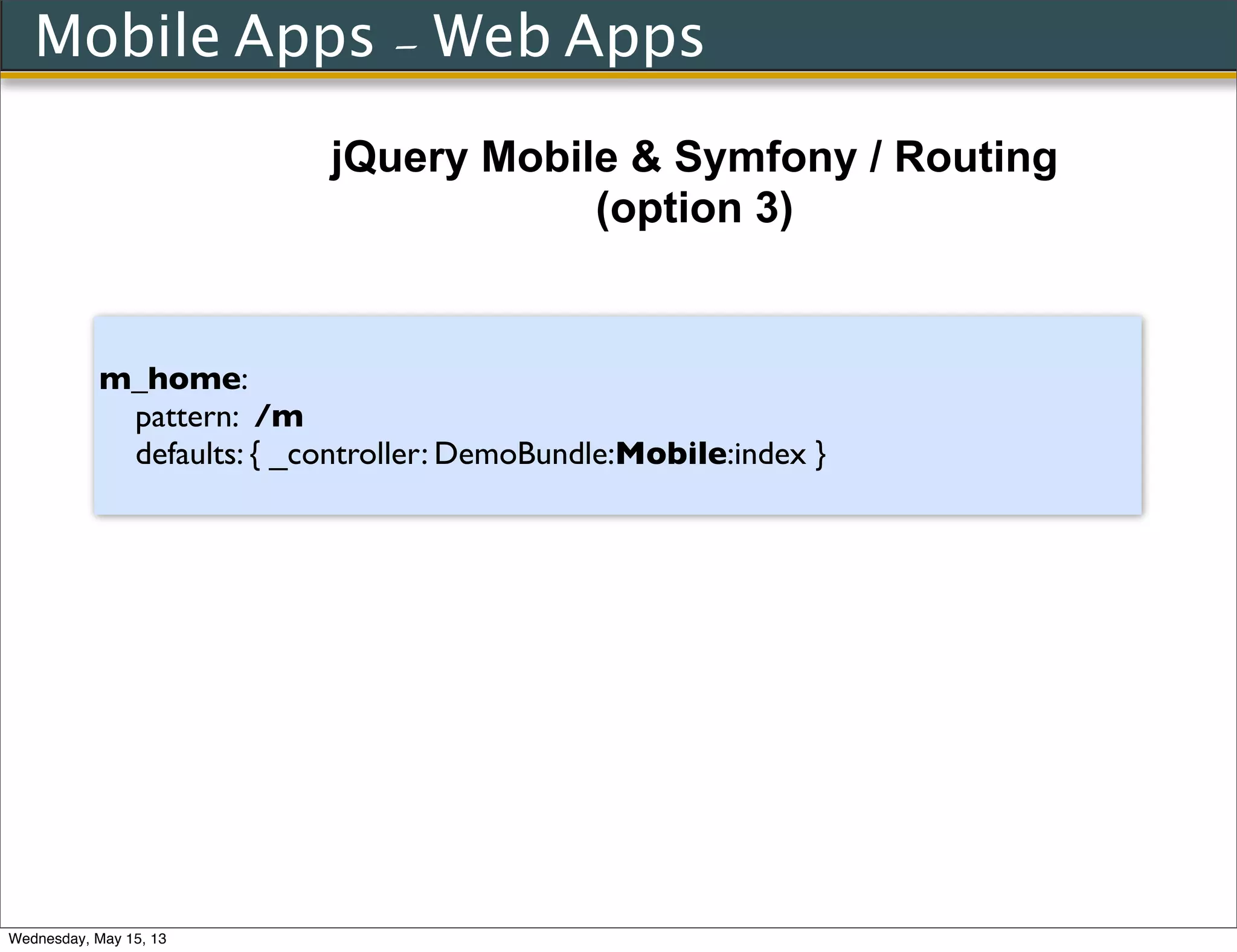
Task: Click the 'DemoBundle:' text in code
Action: click(x=524, y=454)
